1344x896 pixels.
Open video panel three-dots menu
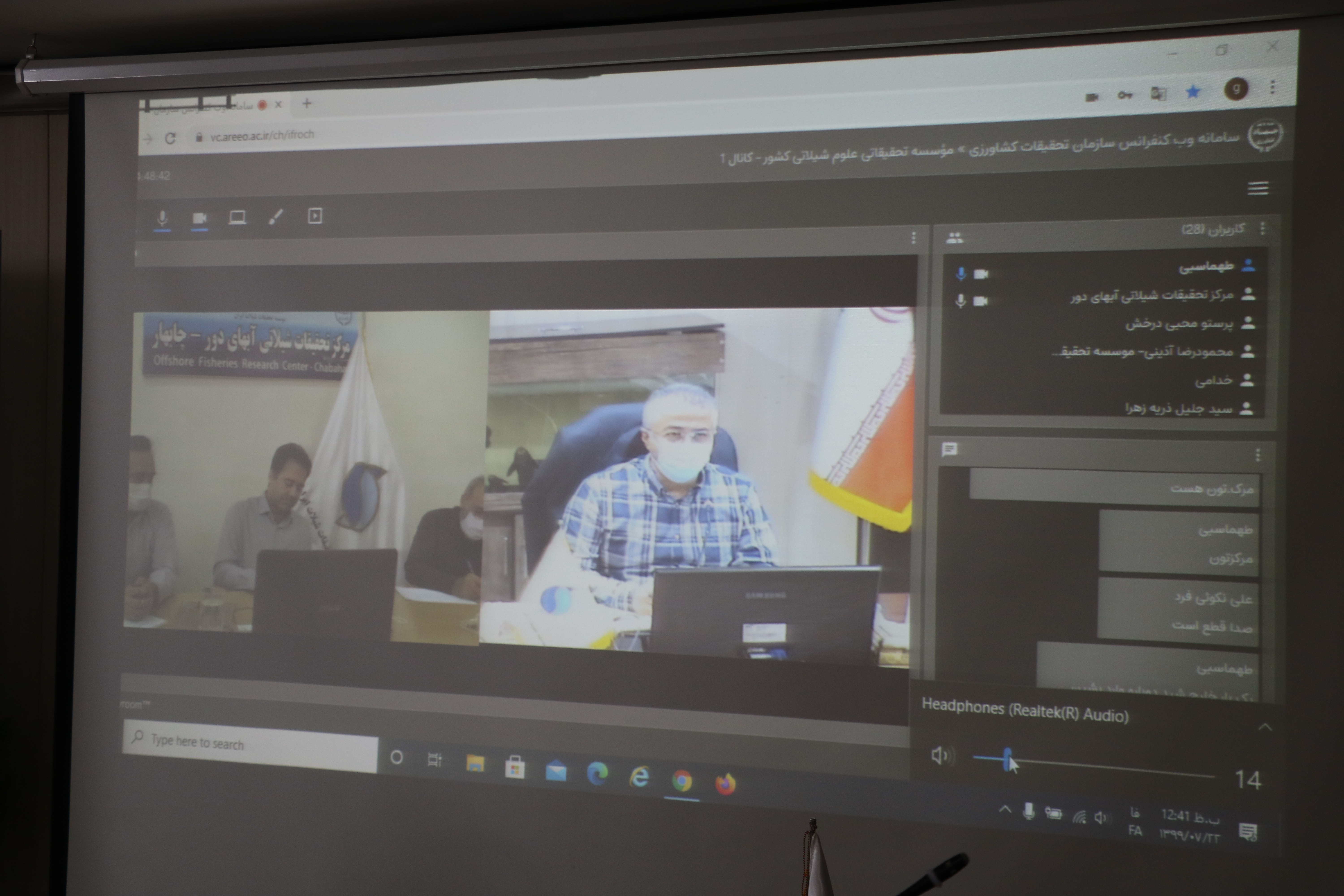pos(913,237)
